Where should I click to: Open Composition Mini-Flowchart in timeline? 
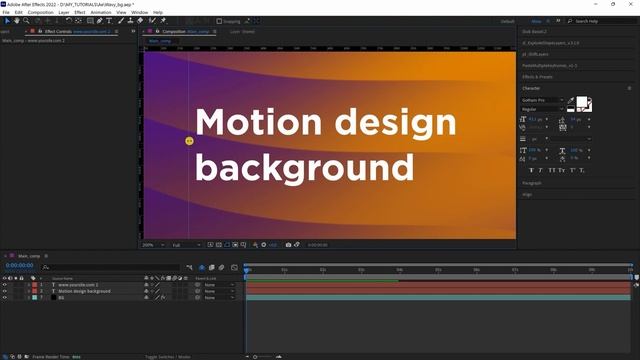[189, 268]
